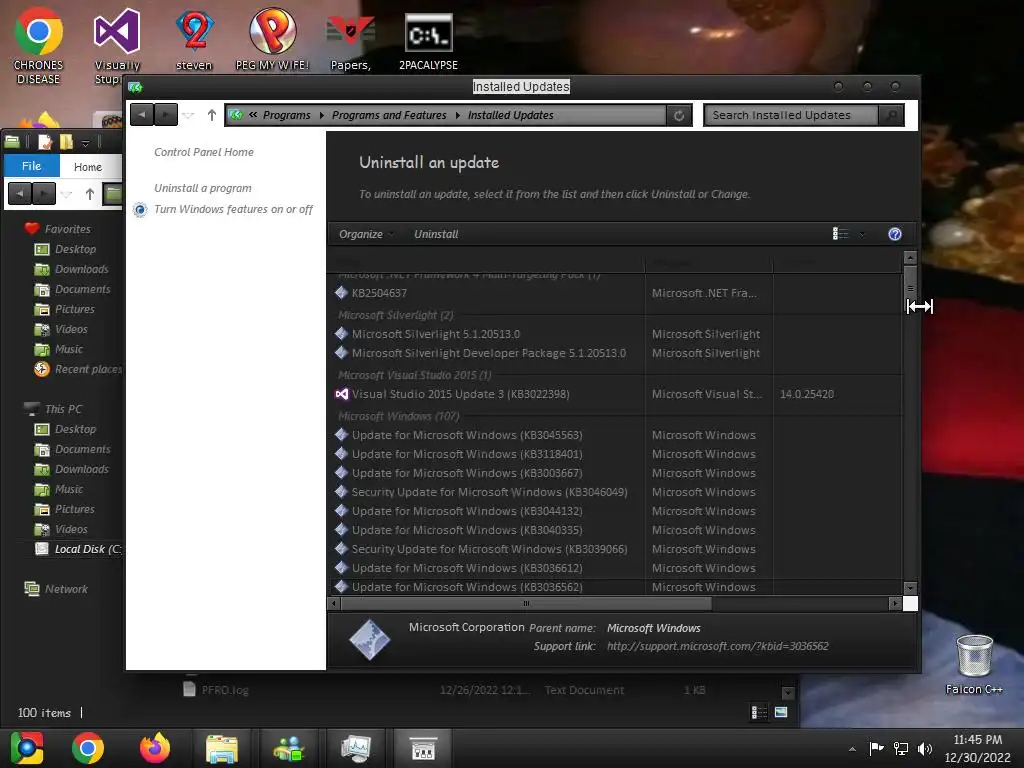The width and height of the screenshot is (1024, 768).
Task: Select Update for Microsoft Windows (KB3118401)
Action: tap(615, 454)
